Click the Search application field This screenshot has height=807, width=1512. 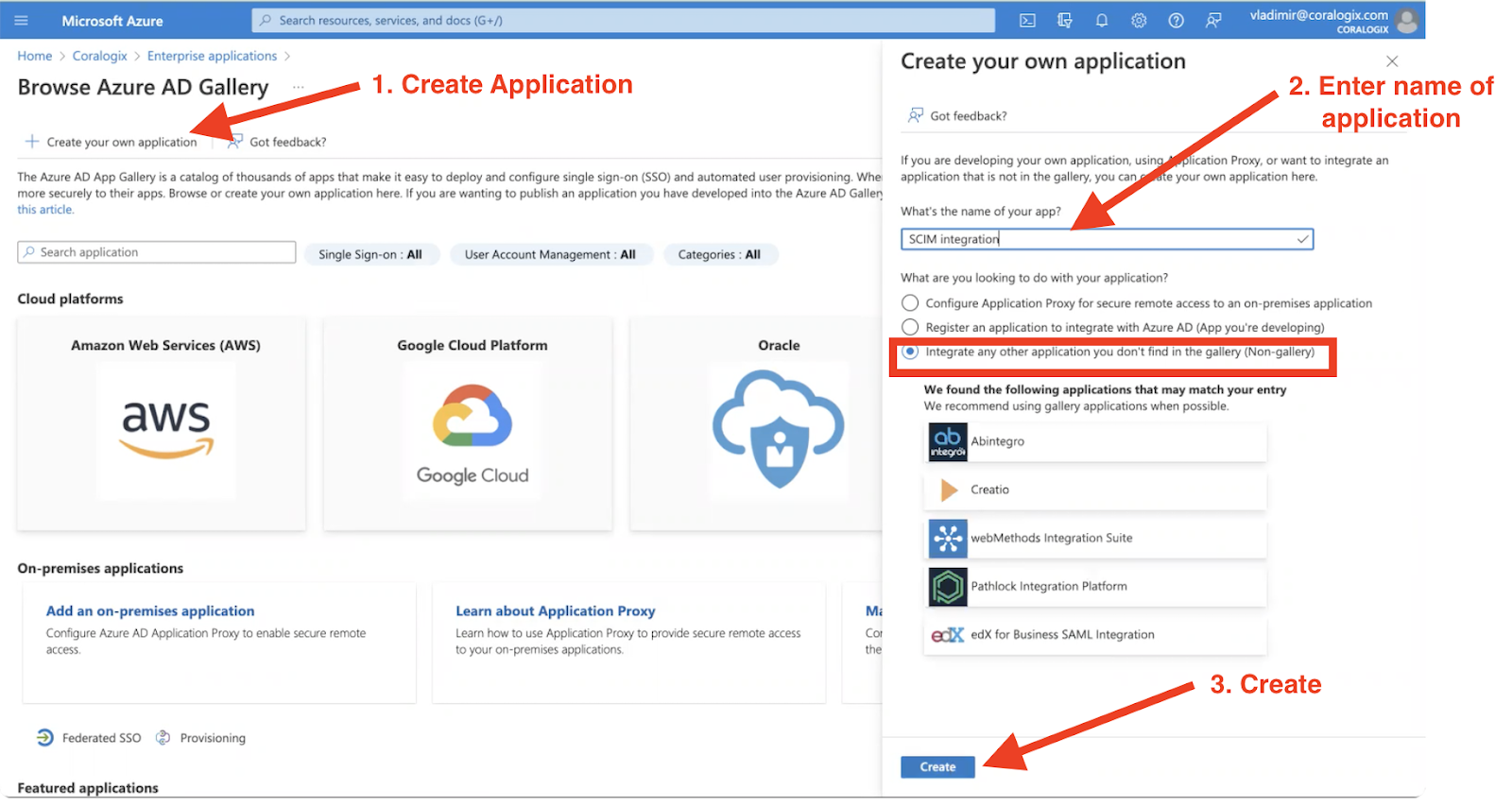[157, 252]
